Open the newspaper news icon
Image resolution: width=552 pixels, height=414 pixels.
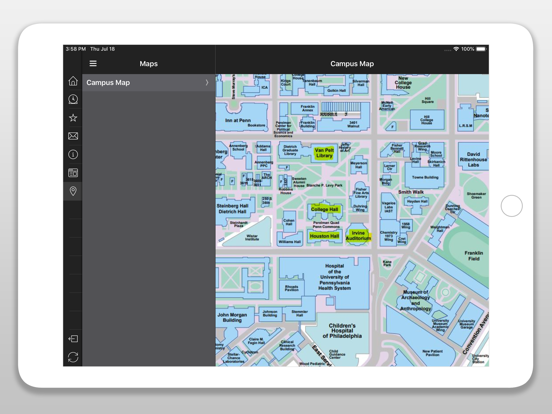tap(73, 172)
